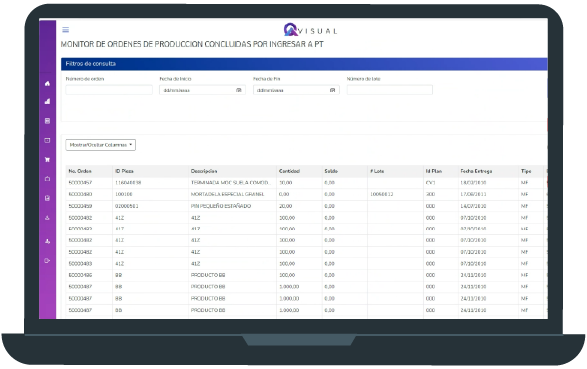
Task: Sort by the ID Pieza column header
Action: pyautogui.click(x=124, y=171)
